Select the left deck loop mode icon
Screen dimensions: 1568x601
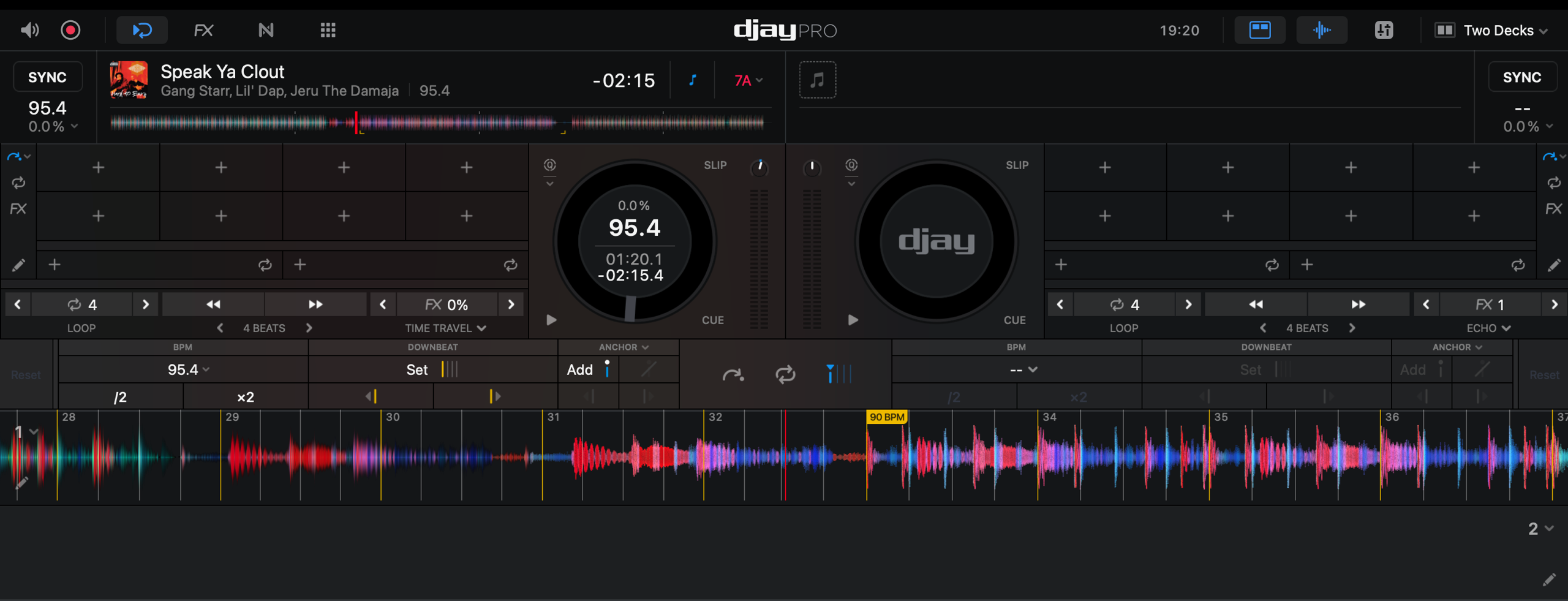18,183
